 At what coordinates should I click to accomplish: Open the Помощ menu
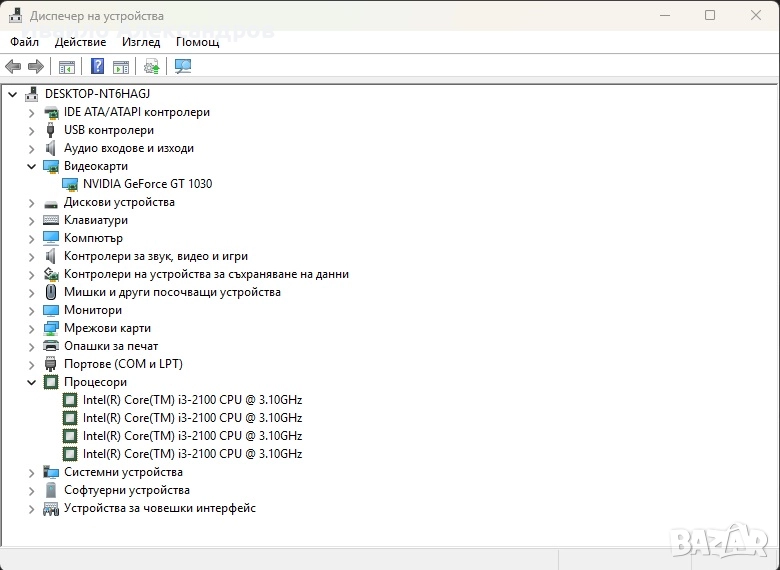198,42
